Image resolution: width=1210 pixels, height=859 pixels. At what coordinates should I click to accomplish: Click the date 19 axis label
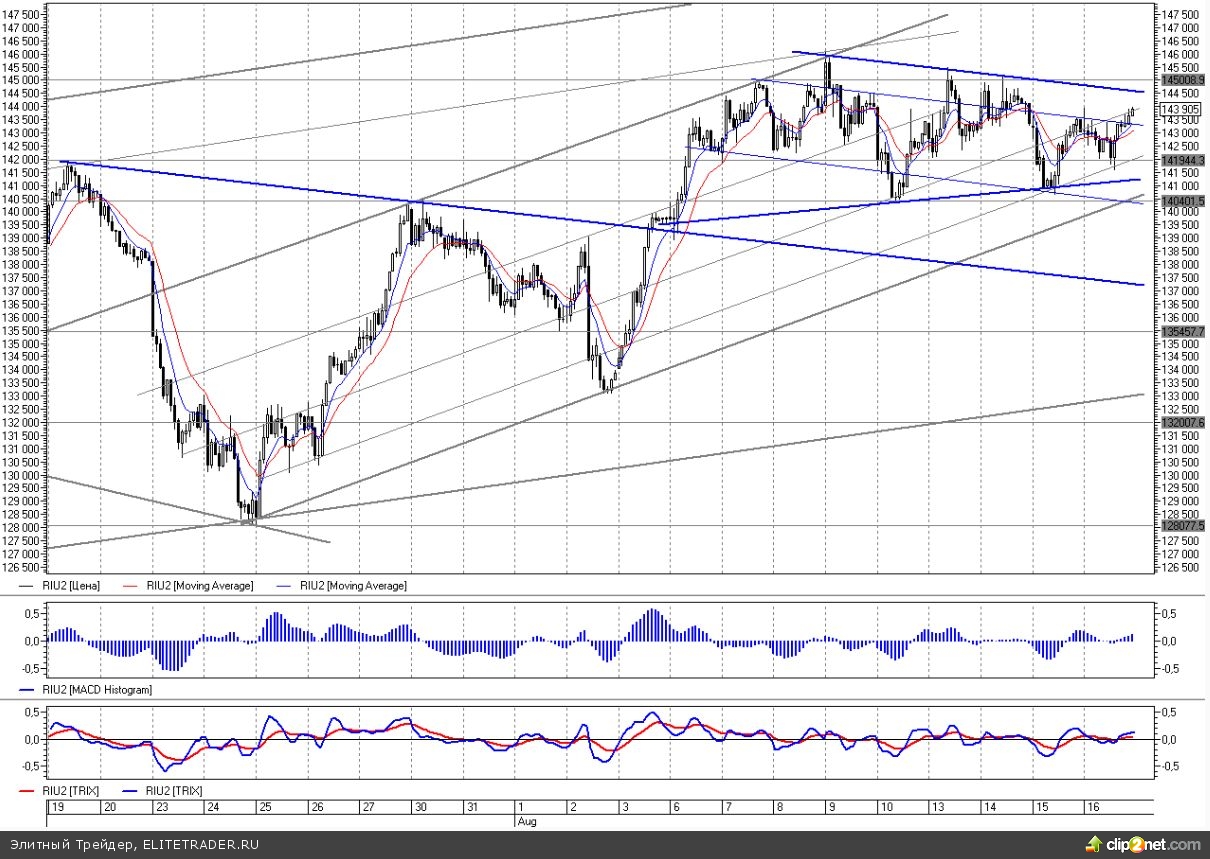pyautogui.click(x=57, y=806)
